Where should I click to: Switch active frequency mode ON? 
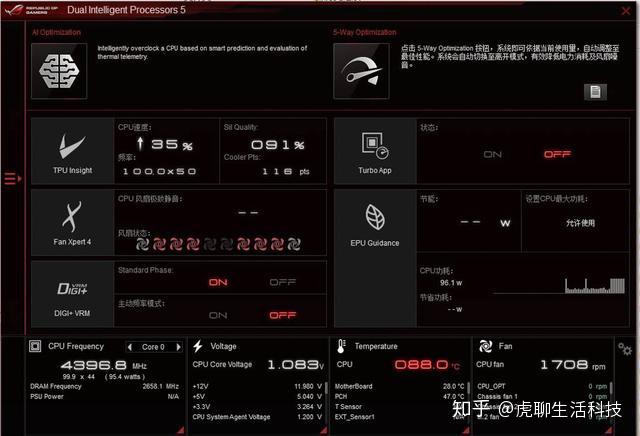click(218, 315)
